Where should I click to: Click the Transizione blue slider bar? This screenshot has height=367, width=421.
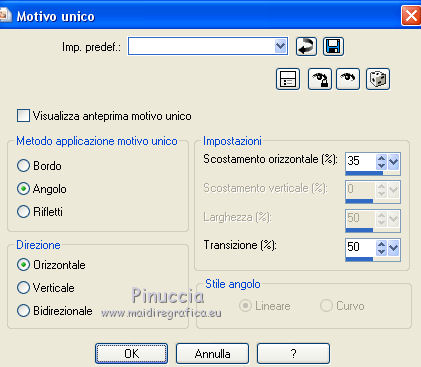(373, 259)
